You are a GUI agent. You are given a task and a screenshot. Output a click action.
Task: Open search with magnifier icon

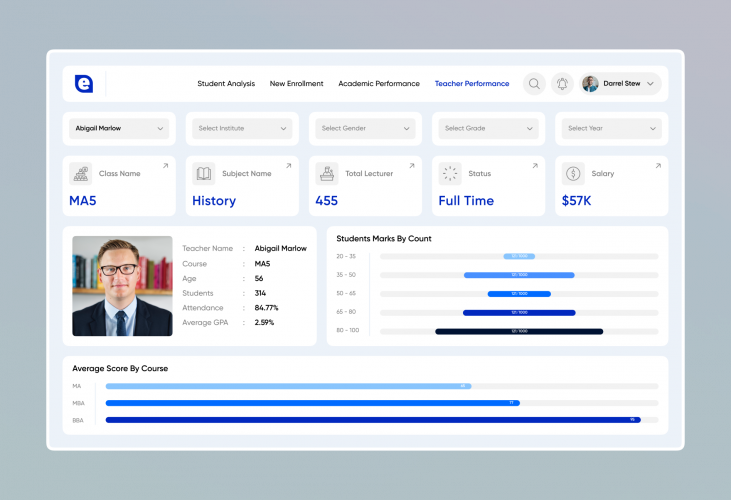(x=534, y=84)
